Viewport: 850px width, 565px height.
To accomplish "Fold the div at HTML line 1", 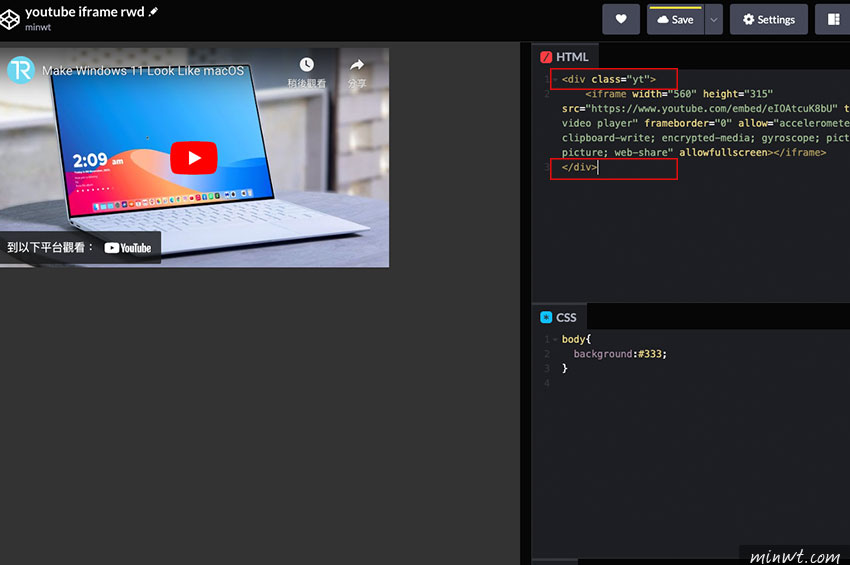I will [x=555, y=80].
